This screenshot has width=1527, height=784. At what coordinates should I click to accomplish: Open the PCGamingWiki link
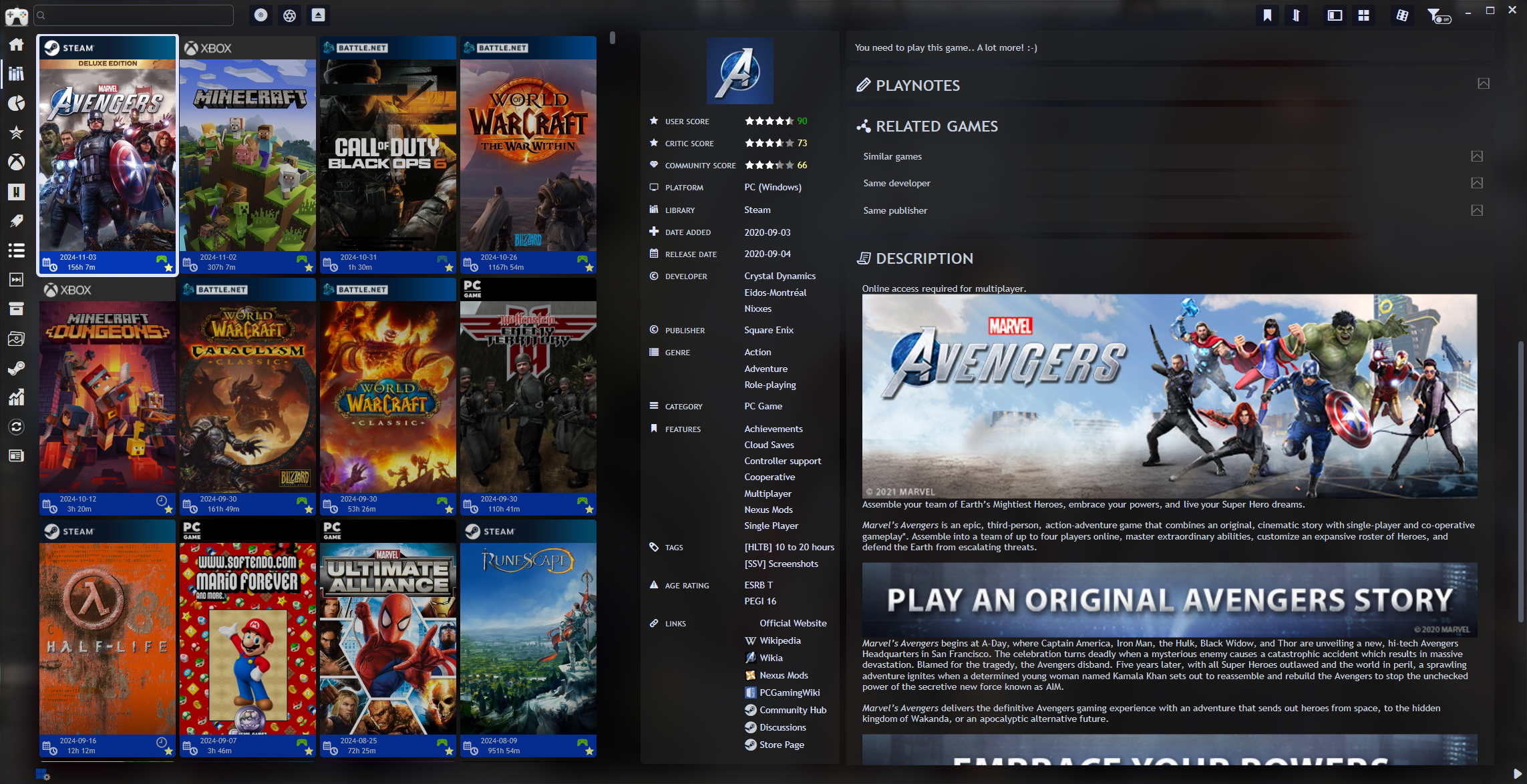pyautogui.click(x=789, y=693)
